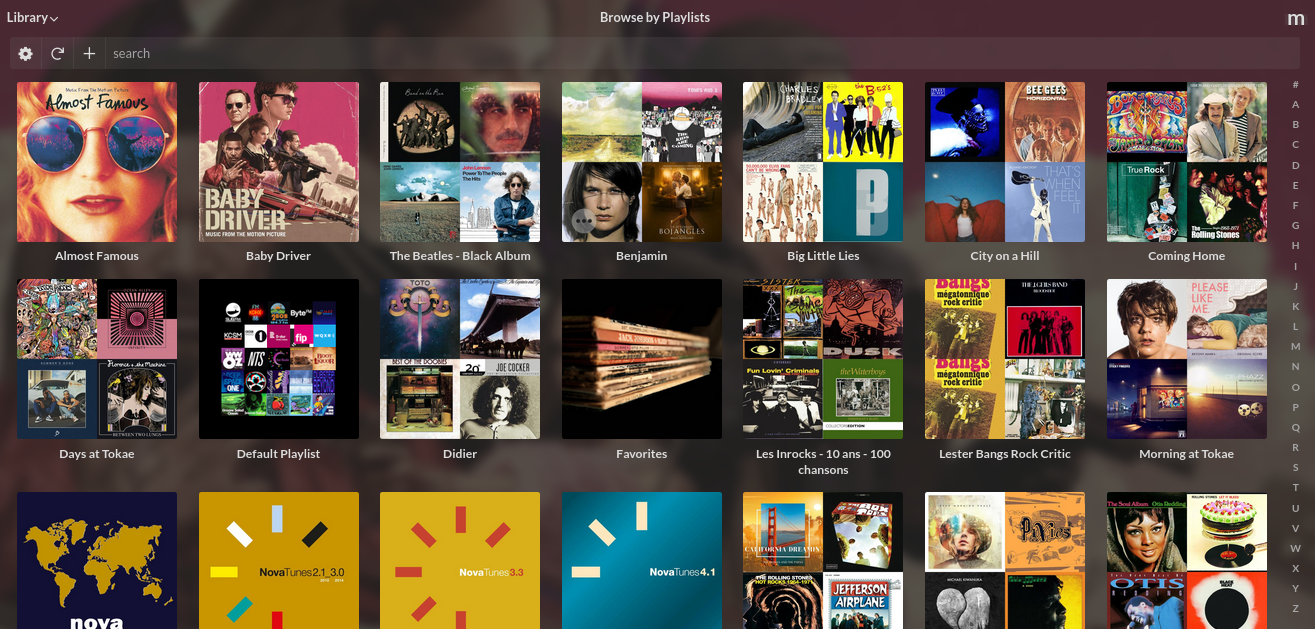This screenshot has width=1315, height=629.
Task: Click the 'Didier' title text
Action: [x=460, y=454]
